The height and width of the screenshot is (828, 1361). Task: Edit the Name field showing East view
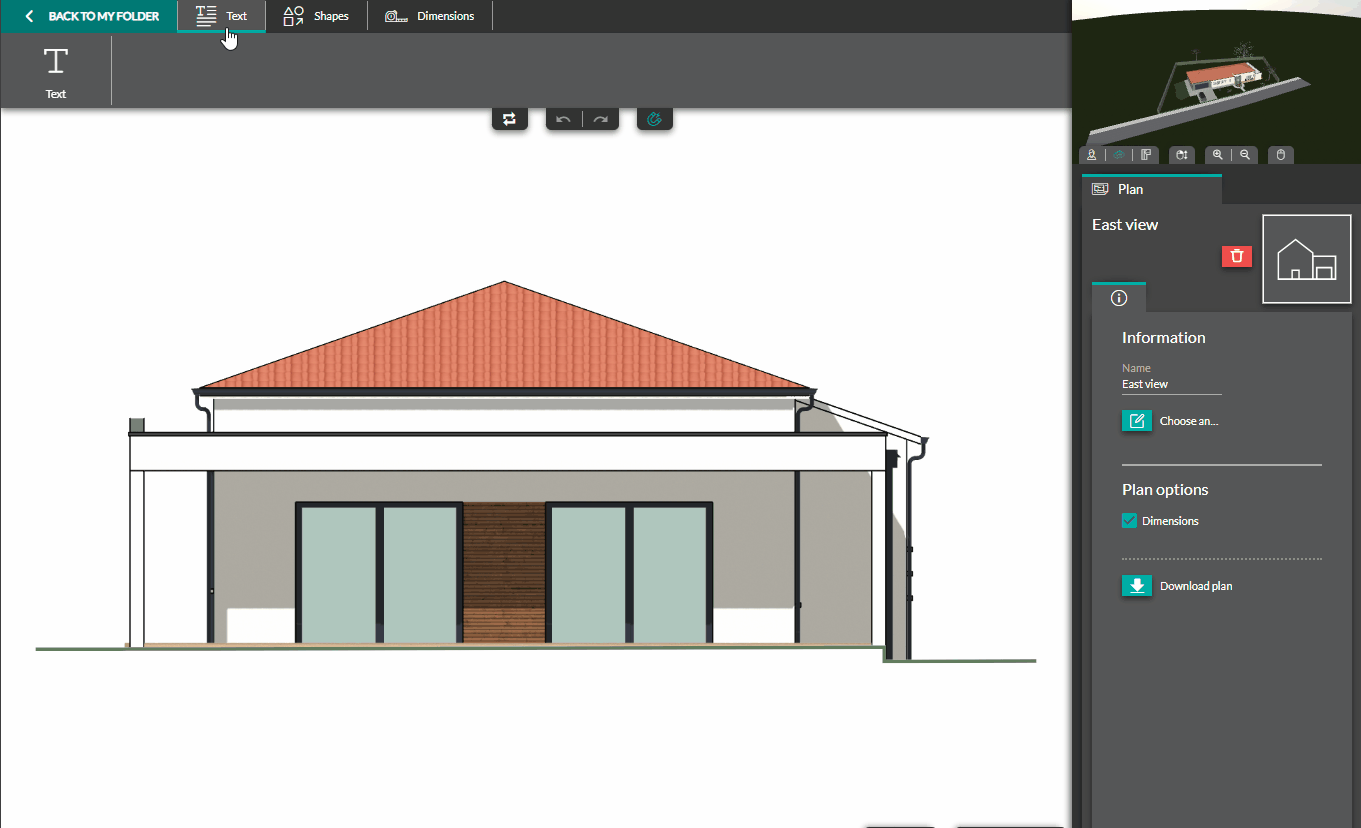point(1171,383)
